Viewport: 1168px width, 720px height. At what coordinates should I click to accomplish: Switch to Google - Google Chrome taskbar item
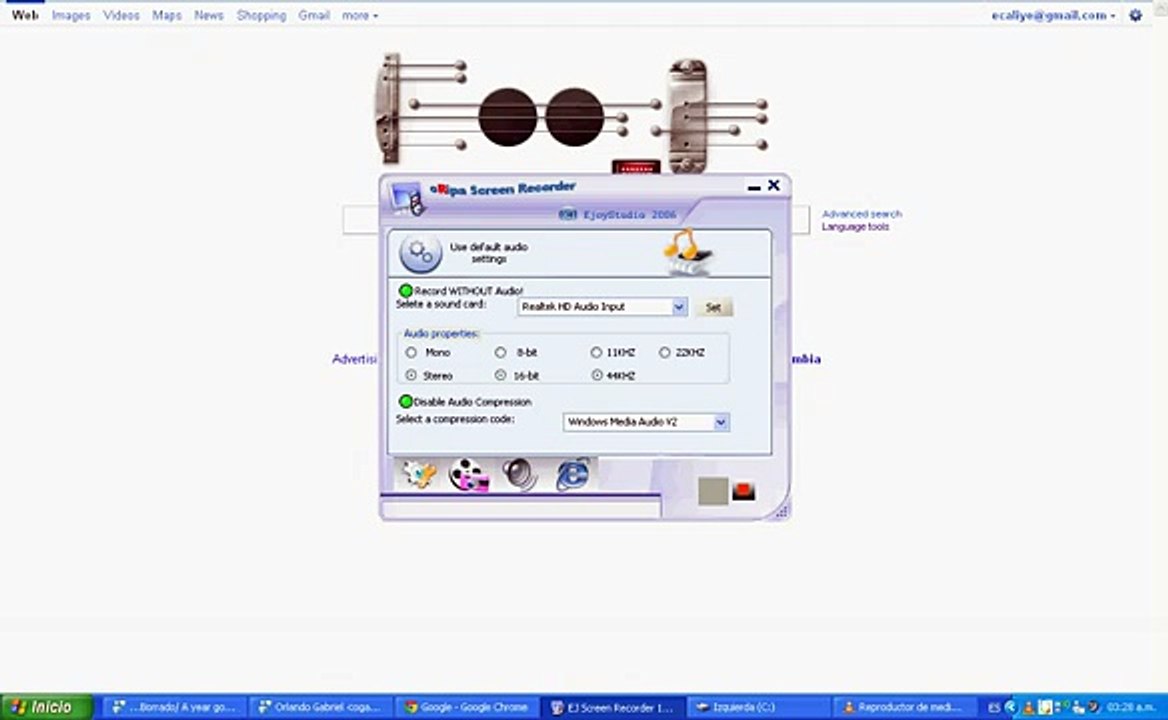tap(468, 707)
